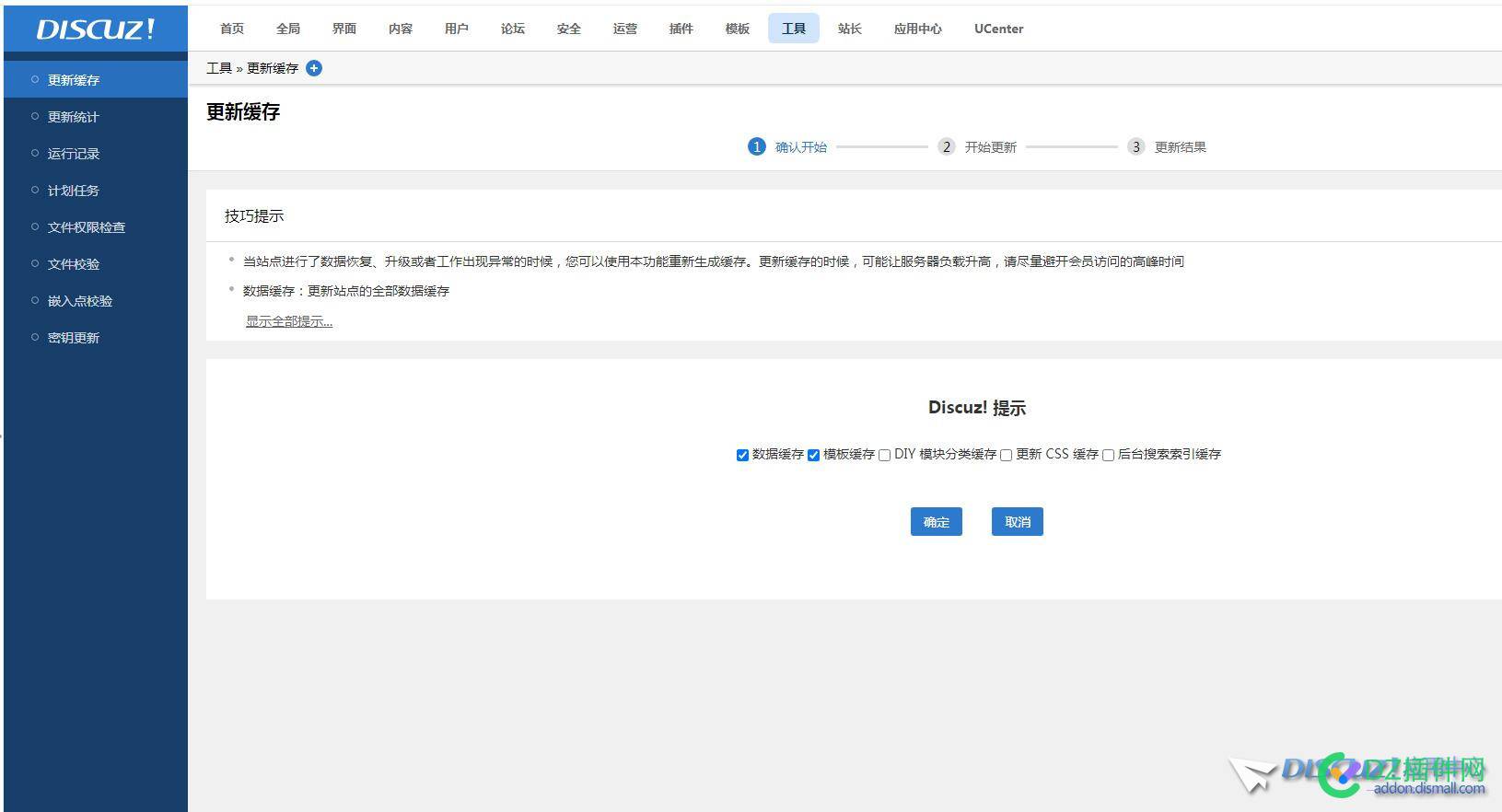Confirm with the 确定 button
Viewport: 1502px width, 812px height.
(937, 522)
